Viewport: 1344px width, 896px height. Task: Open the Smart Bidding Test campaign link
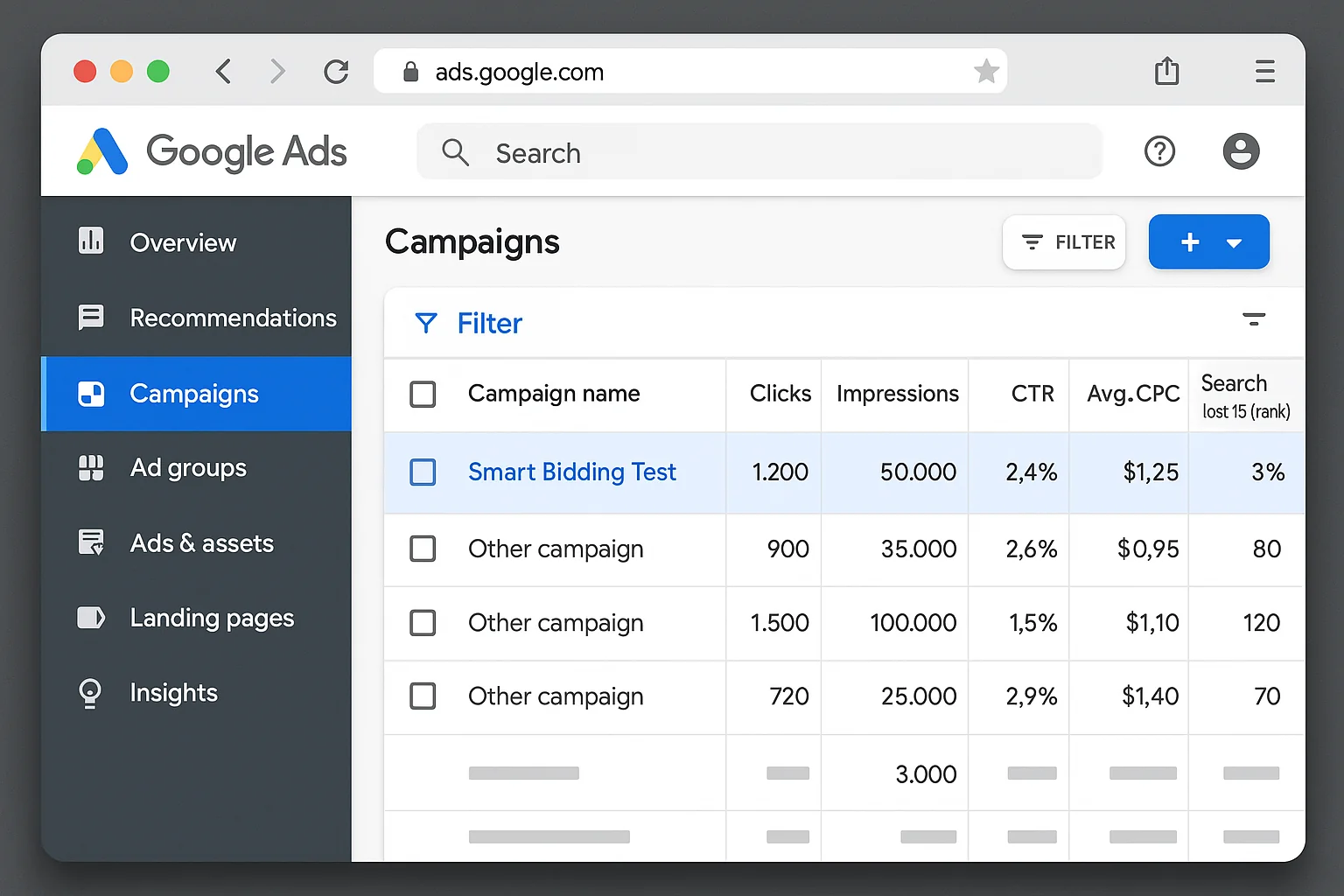point(572,472)
